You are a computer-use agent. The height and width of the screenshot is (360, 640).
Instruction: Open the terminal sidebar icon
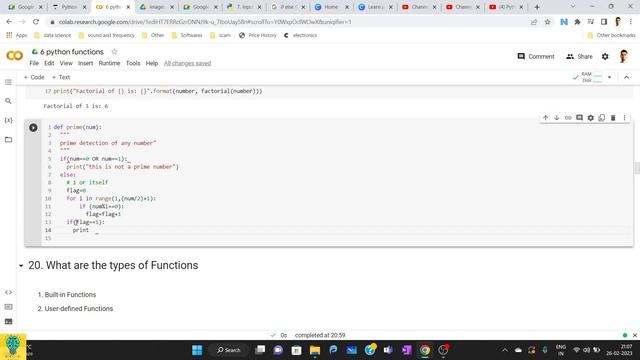8,322
